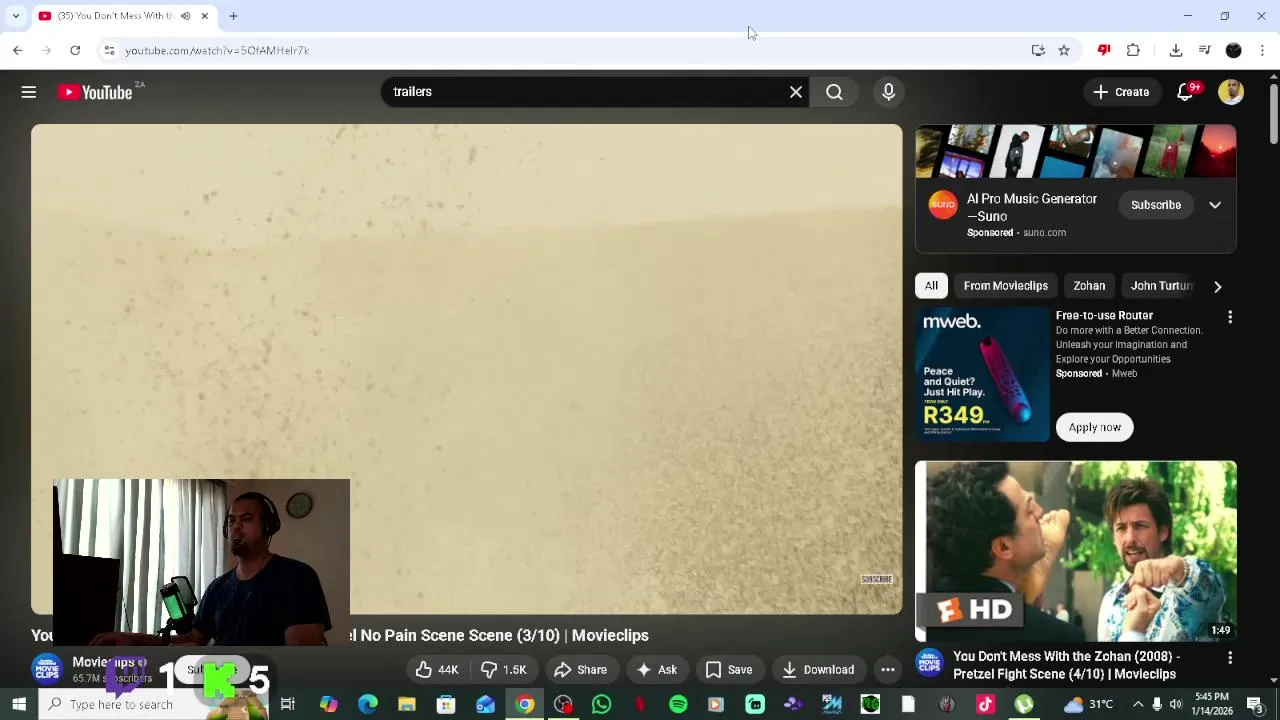The height and width of the screenshot is (720, 1280).
Task: Open the more actions ellipsis under video
Action: 888,670
